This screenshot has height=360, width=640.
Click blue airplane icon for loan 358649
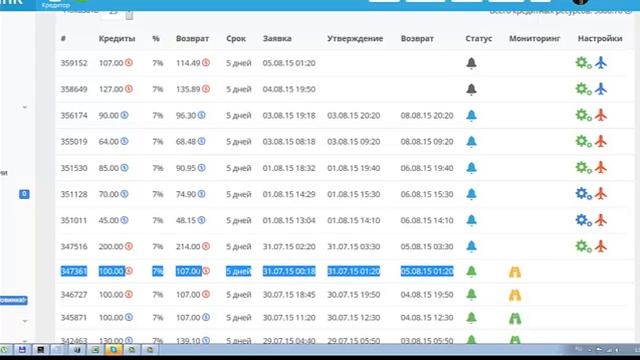pyautogui.click(x=601, y=89)
